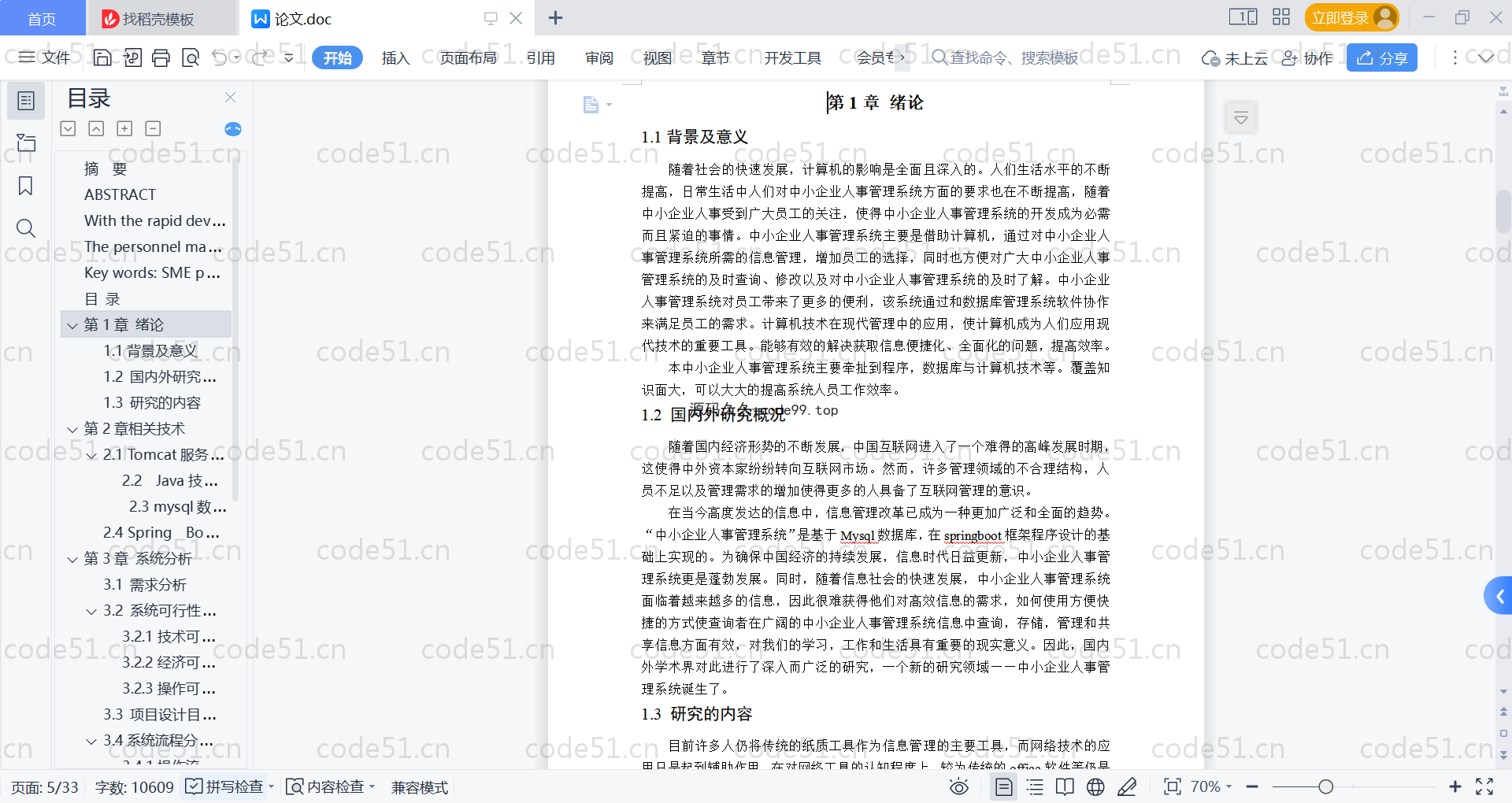The image size is (1512, 803).
Task: Enter full screen mode icon
Action: [1484, 786]
